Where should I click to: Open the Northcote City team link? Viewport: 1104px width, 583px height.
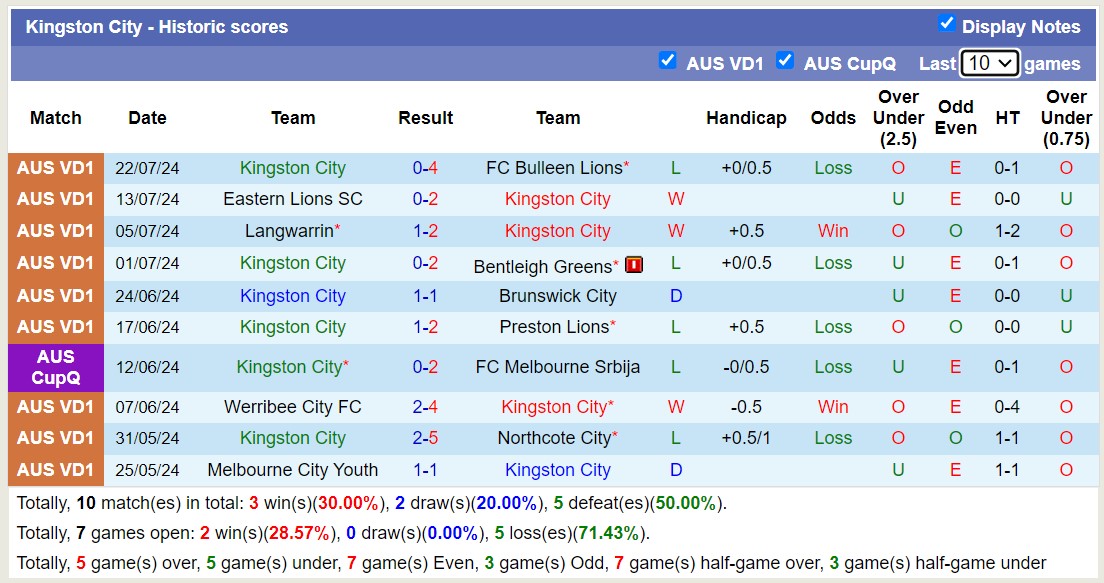(x=553, y=438)
